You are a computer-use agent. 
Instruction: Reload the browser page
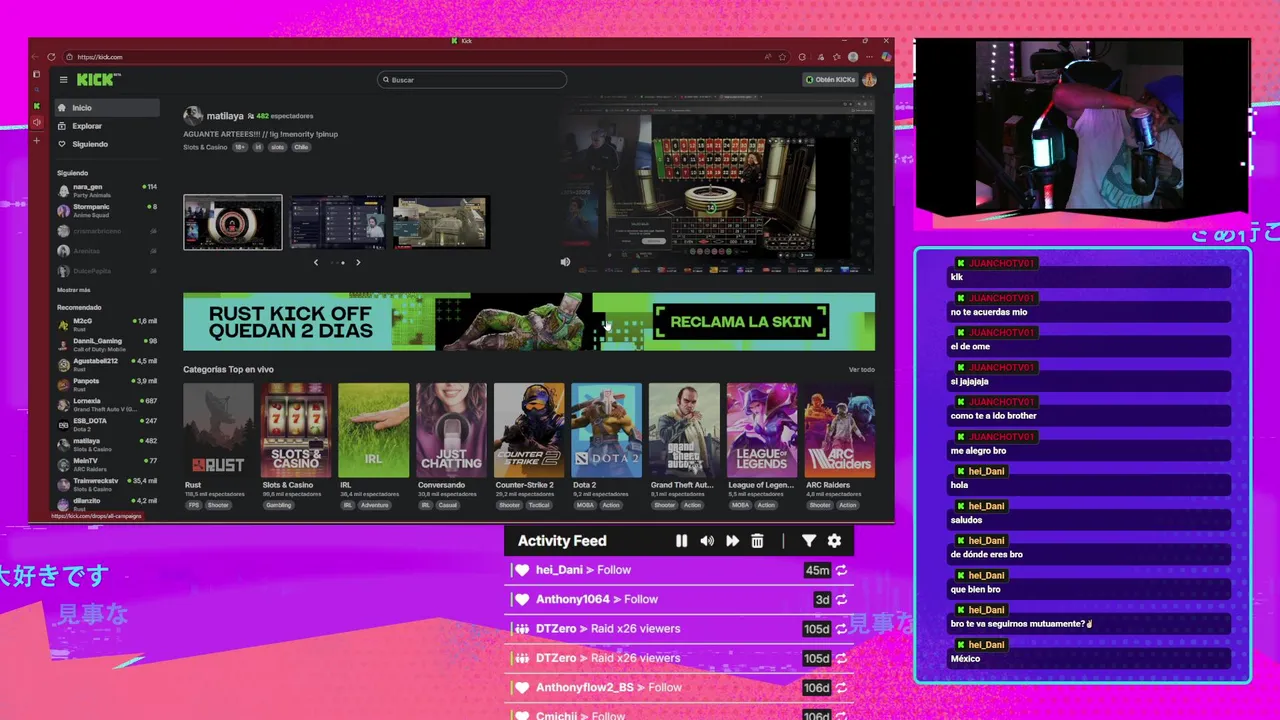pyautogui.click(x=51, y=57)
